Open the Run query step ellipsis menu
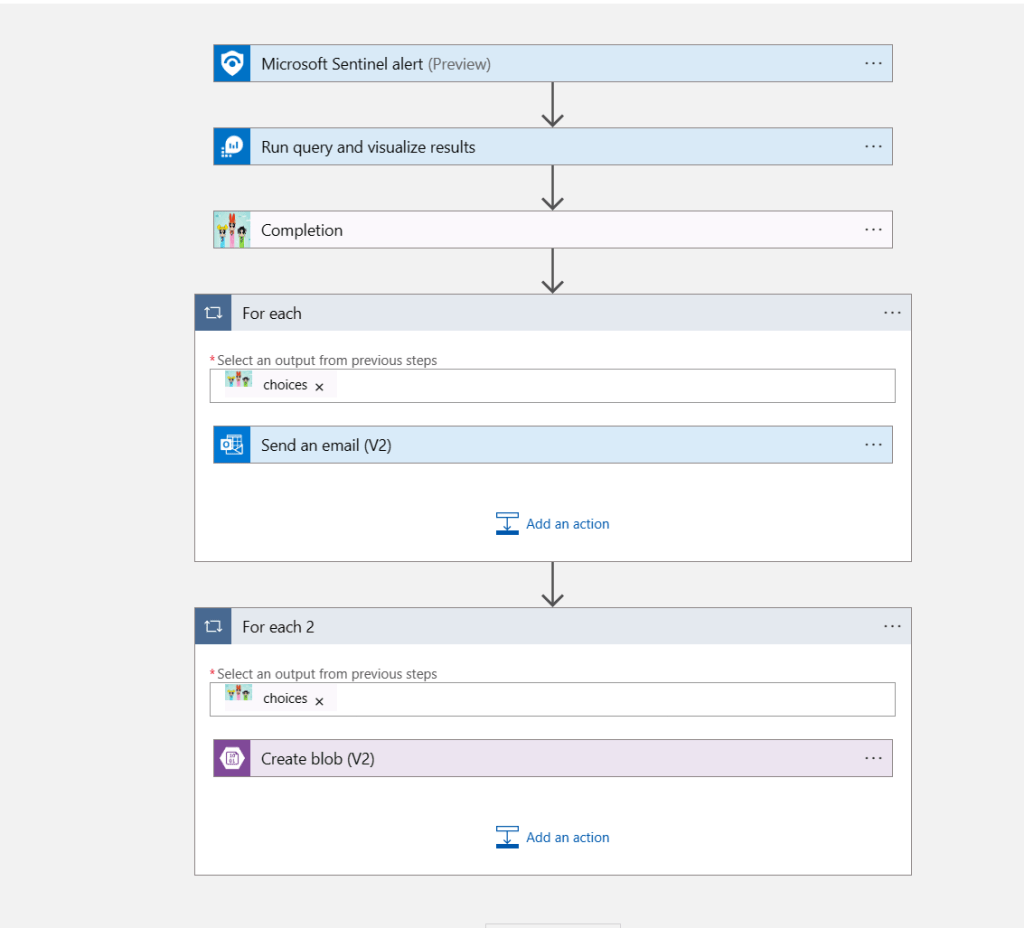1024x928 pixels. click(x=873, y=147)
